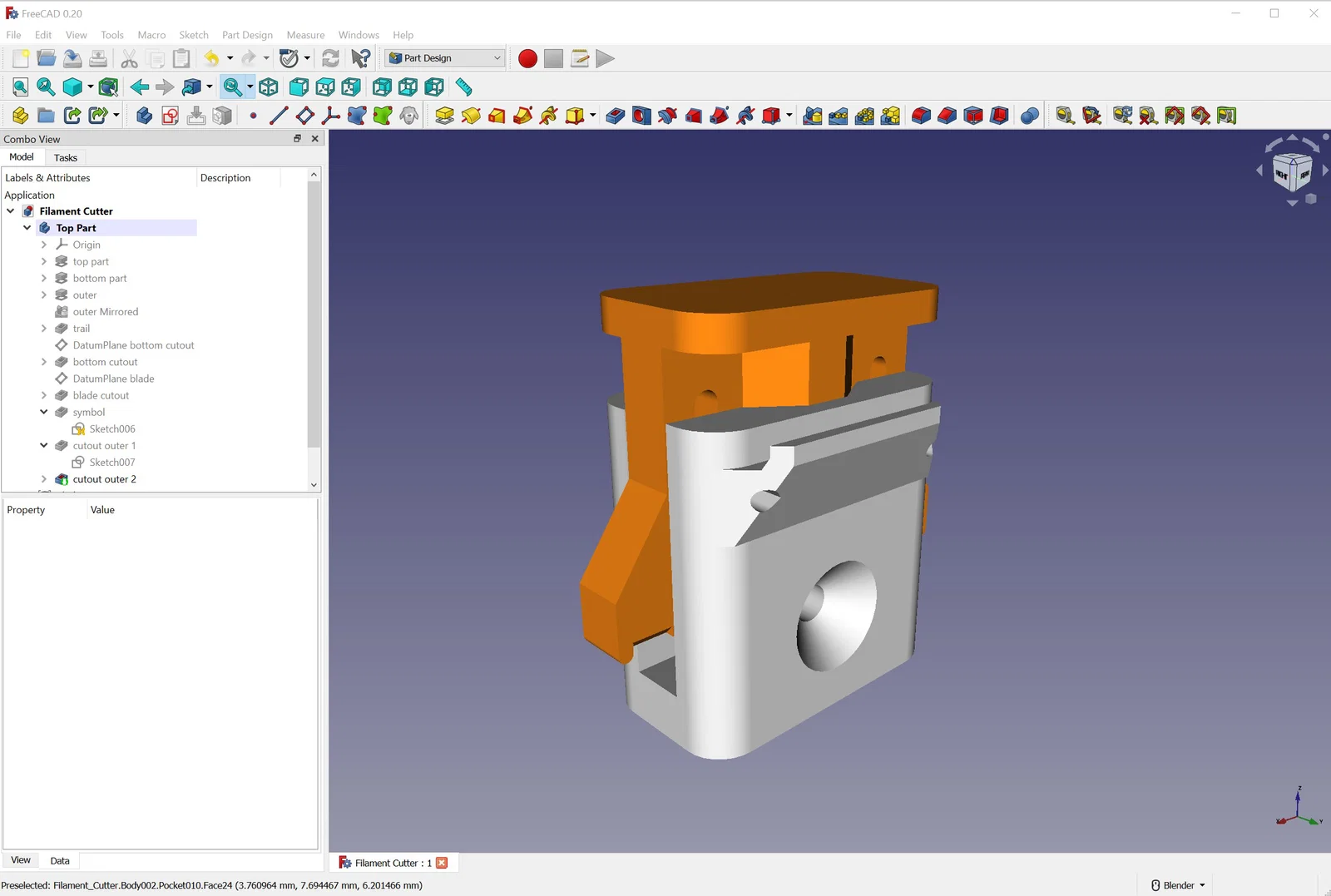Image resolution: width=1331 pixels, height=896 pixels.
Task: Apply the Polar Pattern tool
Action: (x=864, y=116)
